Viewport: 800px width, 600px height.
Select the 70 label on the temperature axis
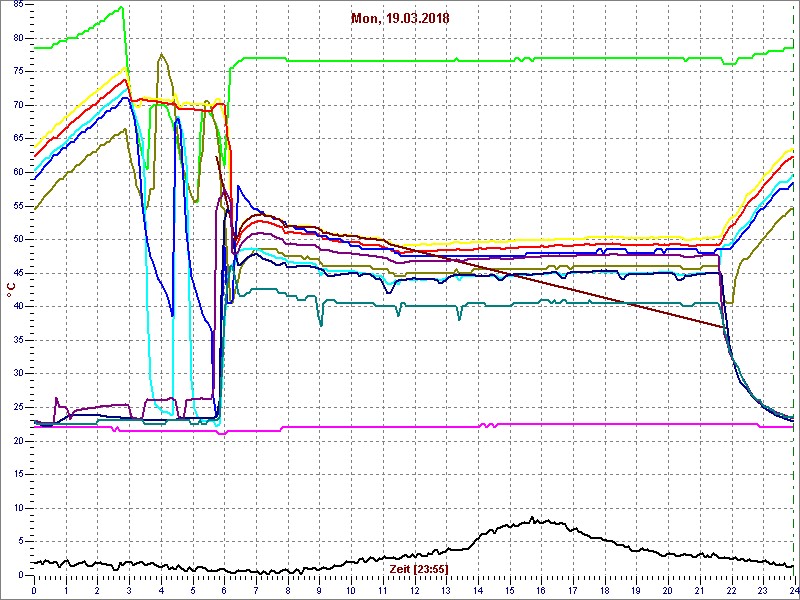point(18,105)
